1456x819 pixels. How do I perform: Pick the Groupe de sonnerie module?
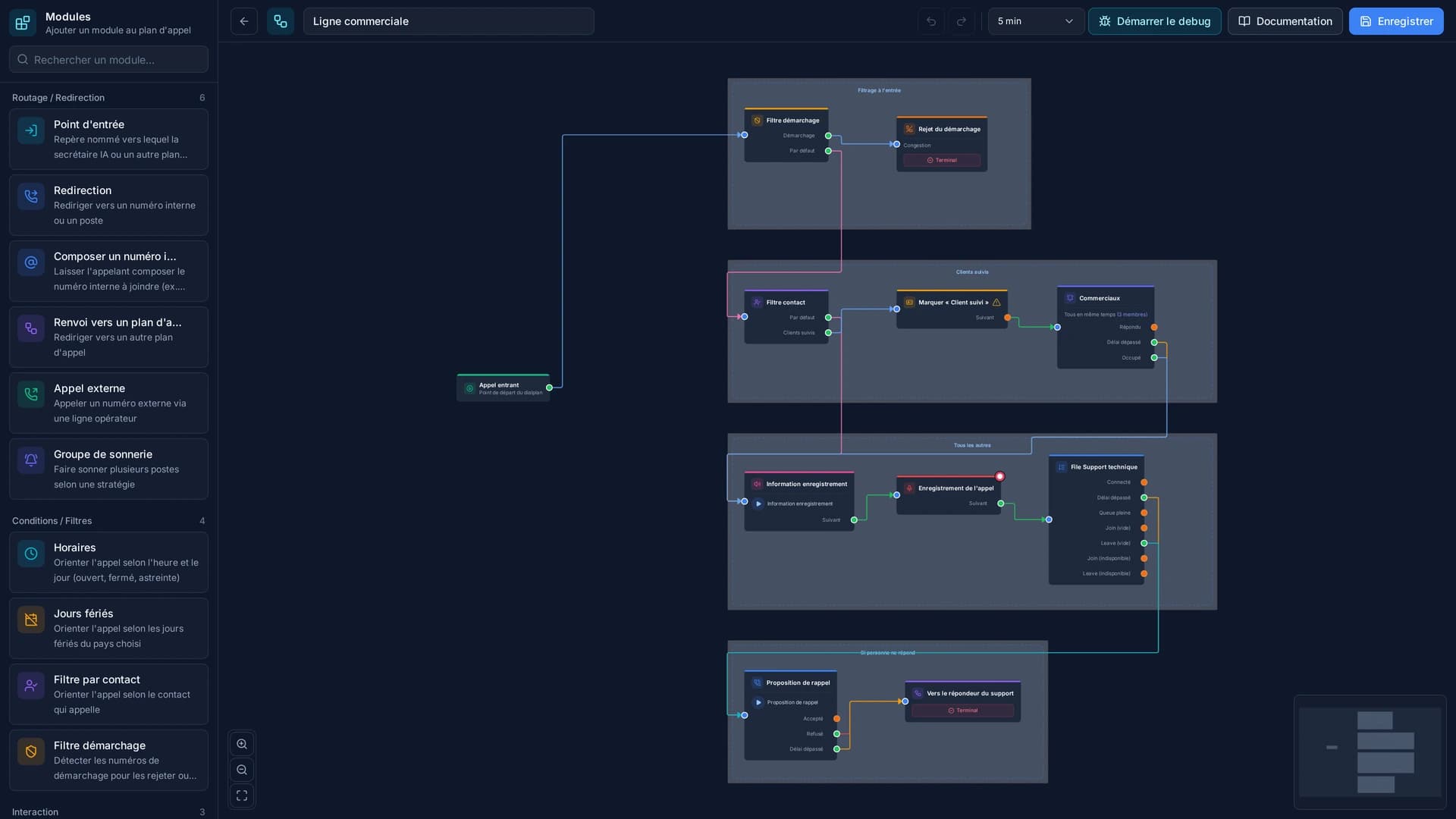(x=108, y=469)
